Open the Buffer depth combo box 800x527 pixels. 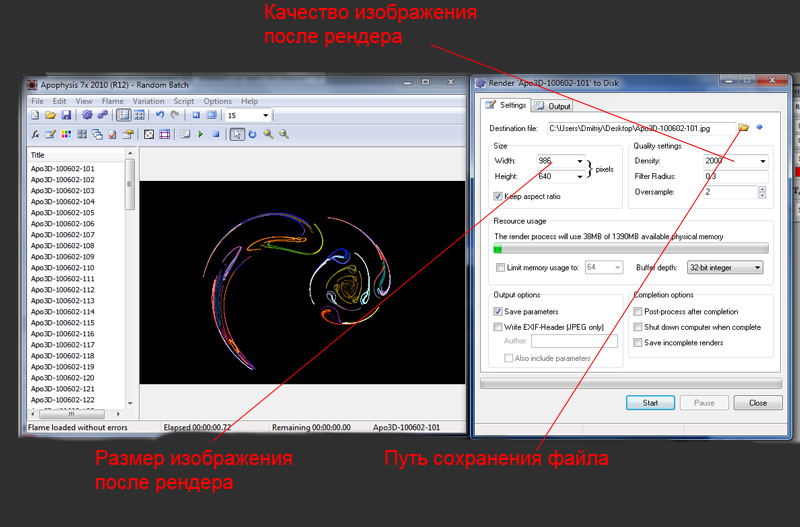724,267
